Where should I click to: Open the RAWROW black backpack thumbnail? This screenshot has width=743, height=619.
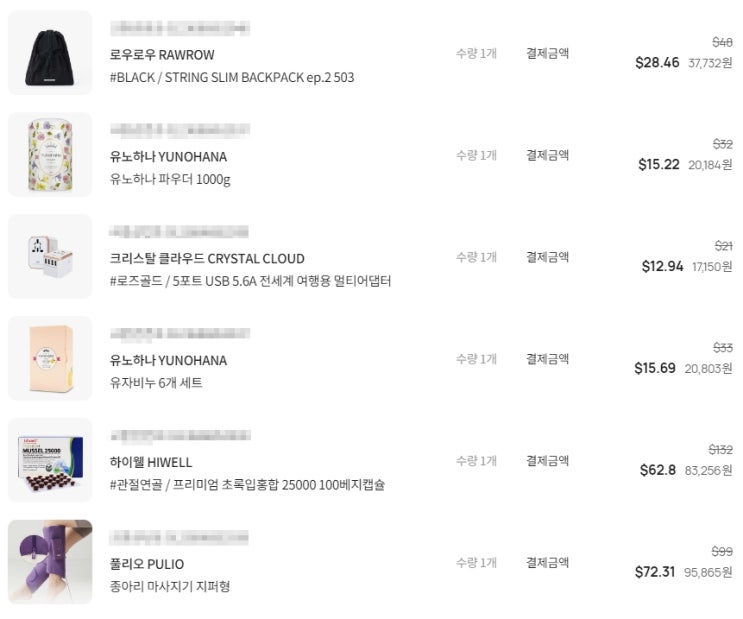(x=50, y=53)
